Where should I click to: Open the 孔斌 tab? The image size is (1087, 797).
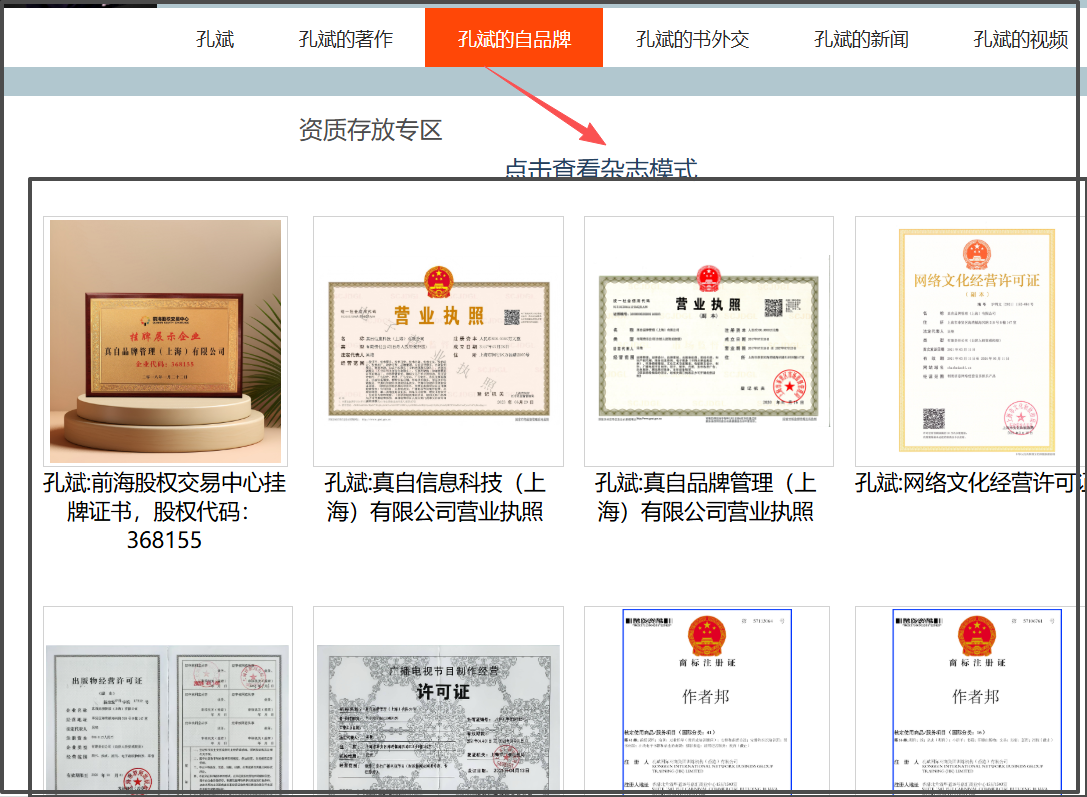[x=215, y=39]
